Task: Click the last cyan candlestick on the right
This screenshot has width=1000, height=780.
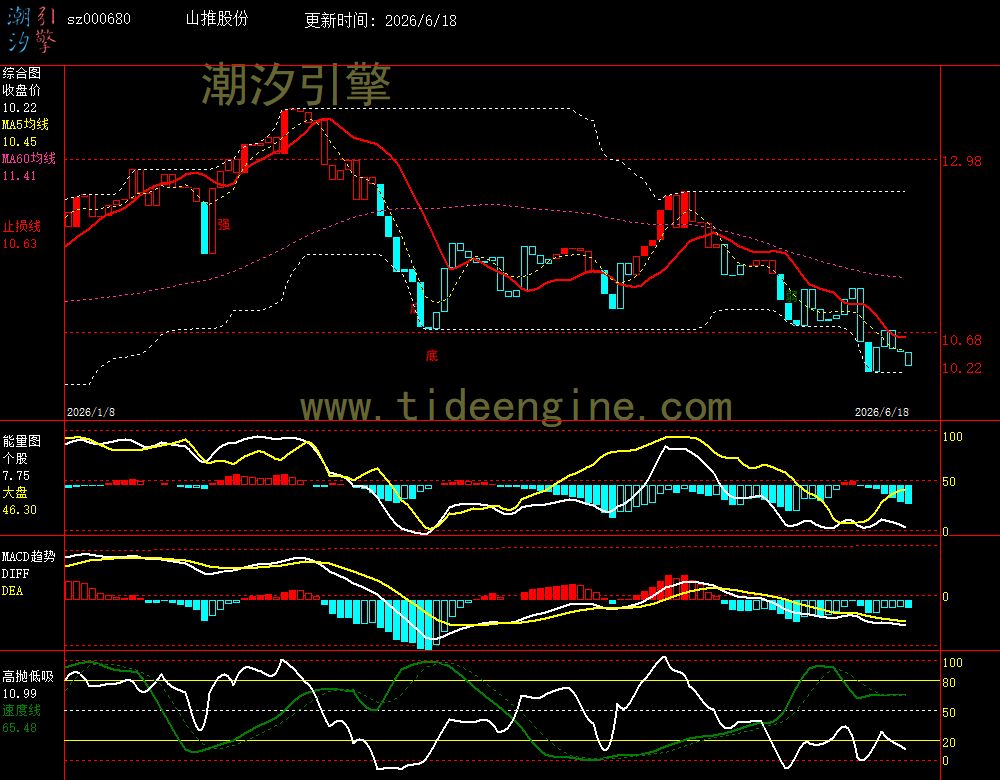Action: coord(908,358)
